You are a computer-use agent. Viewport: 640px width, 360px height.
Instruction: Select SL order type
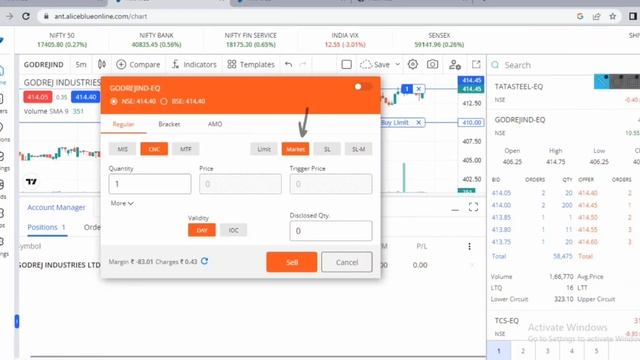[327, 149]
